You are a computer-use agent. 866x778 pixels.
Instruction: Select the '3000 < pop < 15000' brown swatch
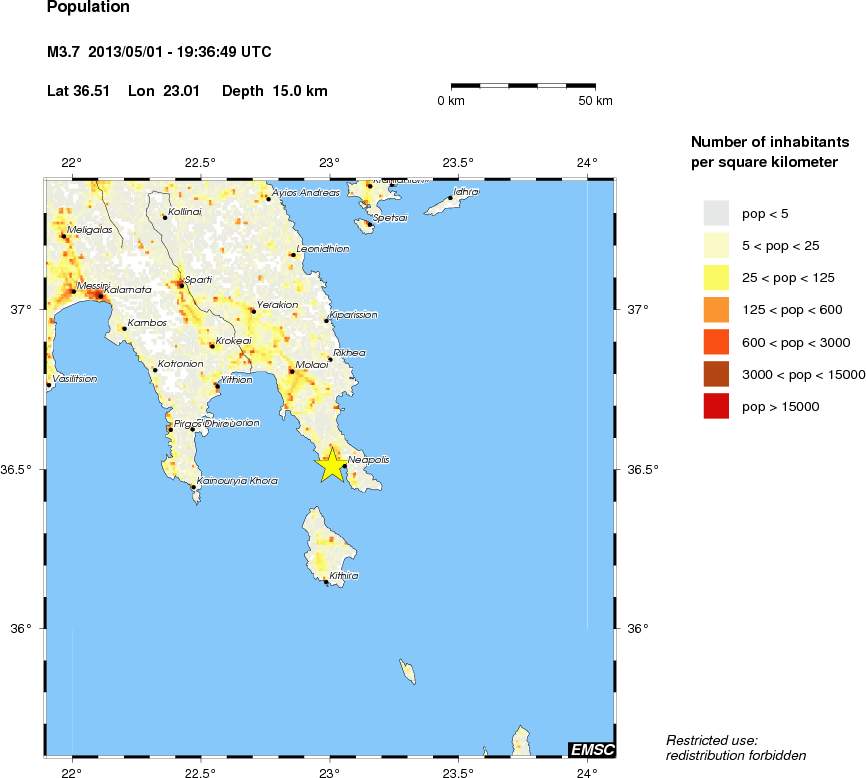[x=716, y=375]
